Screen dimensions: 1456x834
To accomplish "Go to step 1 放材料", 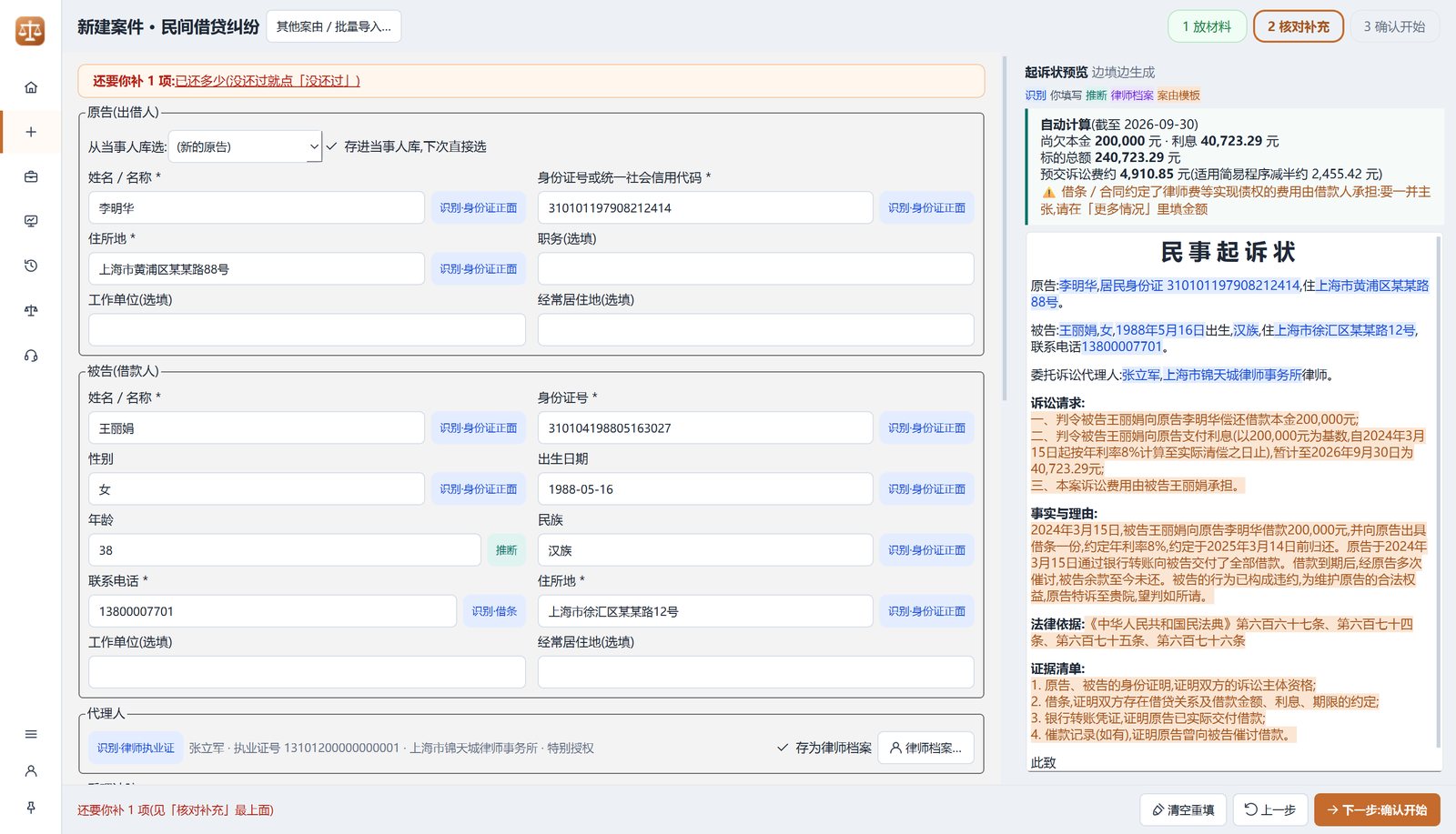I will tap(1207, 26).
